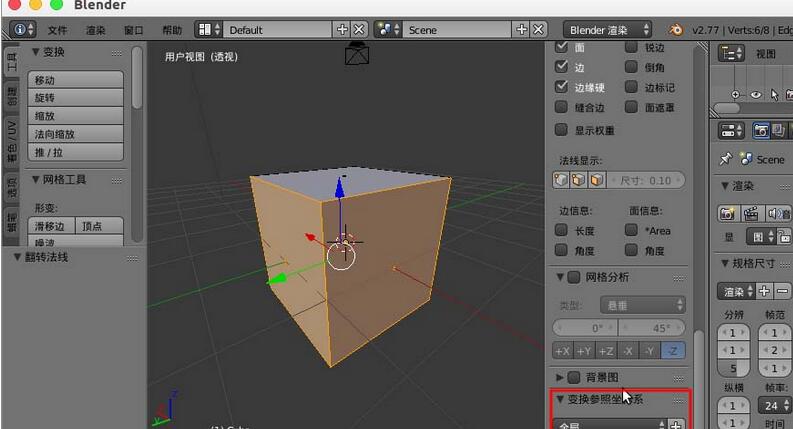Enable the 面遮罩 checkbox
This screenshot has height=429, width=793.
point(631,107)
